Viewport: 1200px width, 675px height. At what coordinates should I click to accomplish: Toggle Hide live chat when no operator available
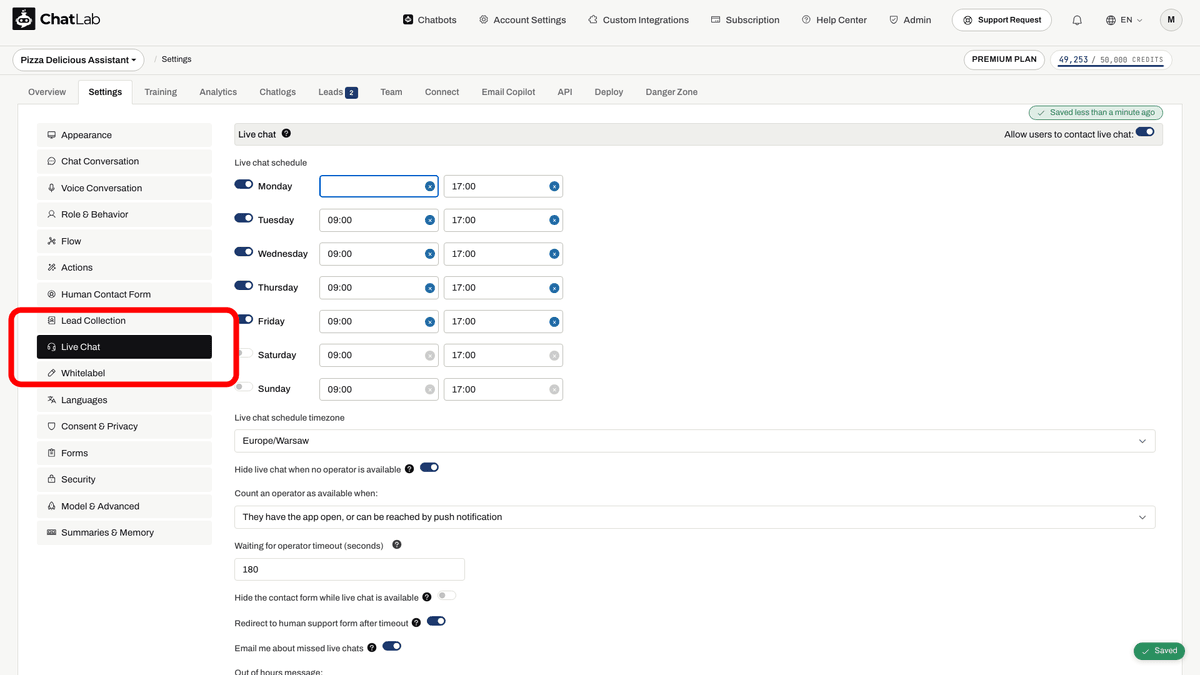click(429, 467)
